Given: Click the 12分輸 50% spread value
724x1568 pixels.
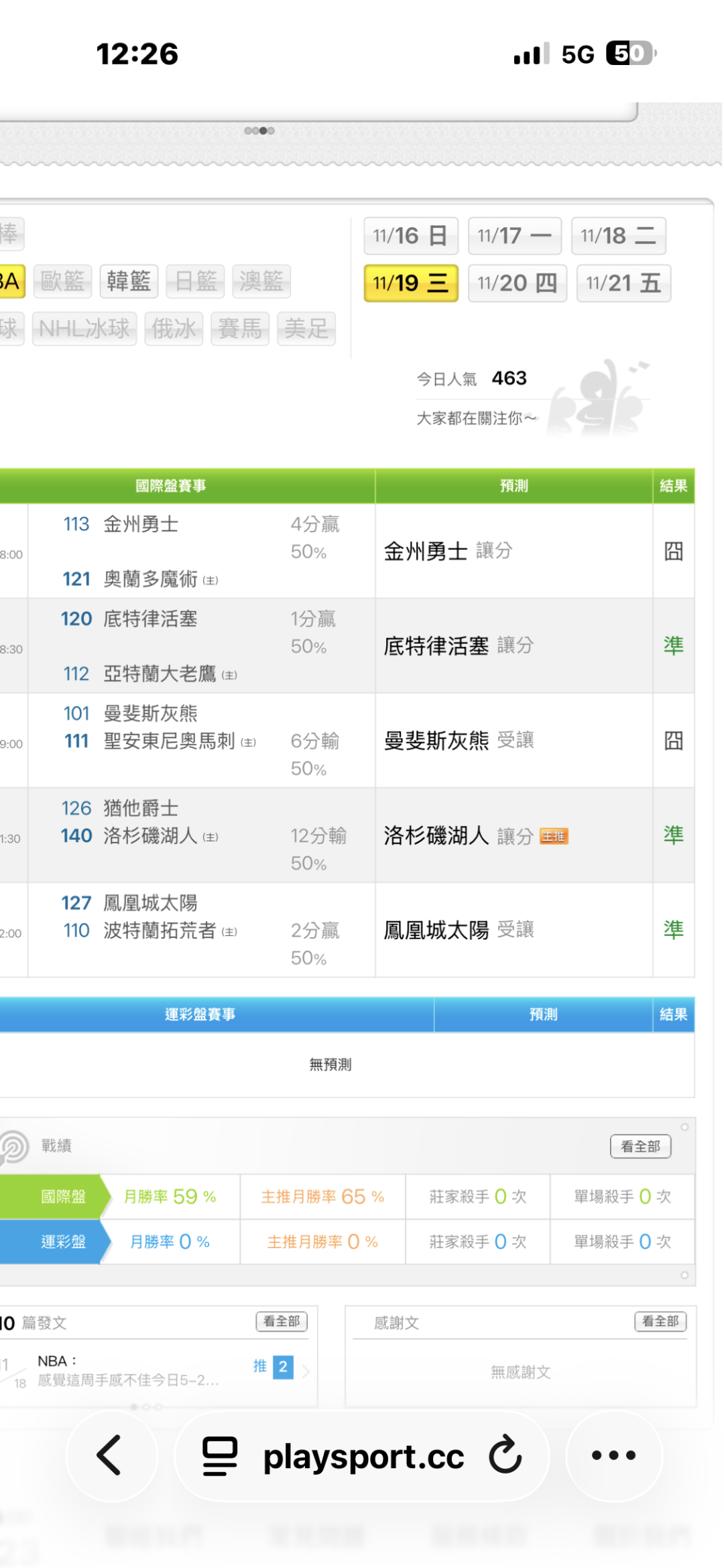Looking at the screenshot, I should (x=318, y=849).
